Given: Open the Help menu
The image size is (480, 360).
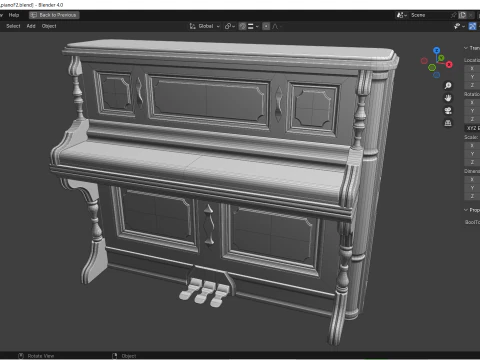Looking at the screenshot, I should [x=14, y=15].
